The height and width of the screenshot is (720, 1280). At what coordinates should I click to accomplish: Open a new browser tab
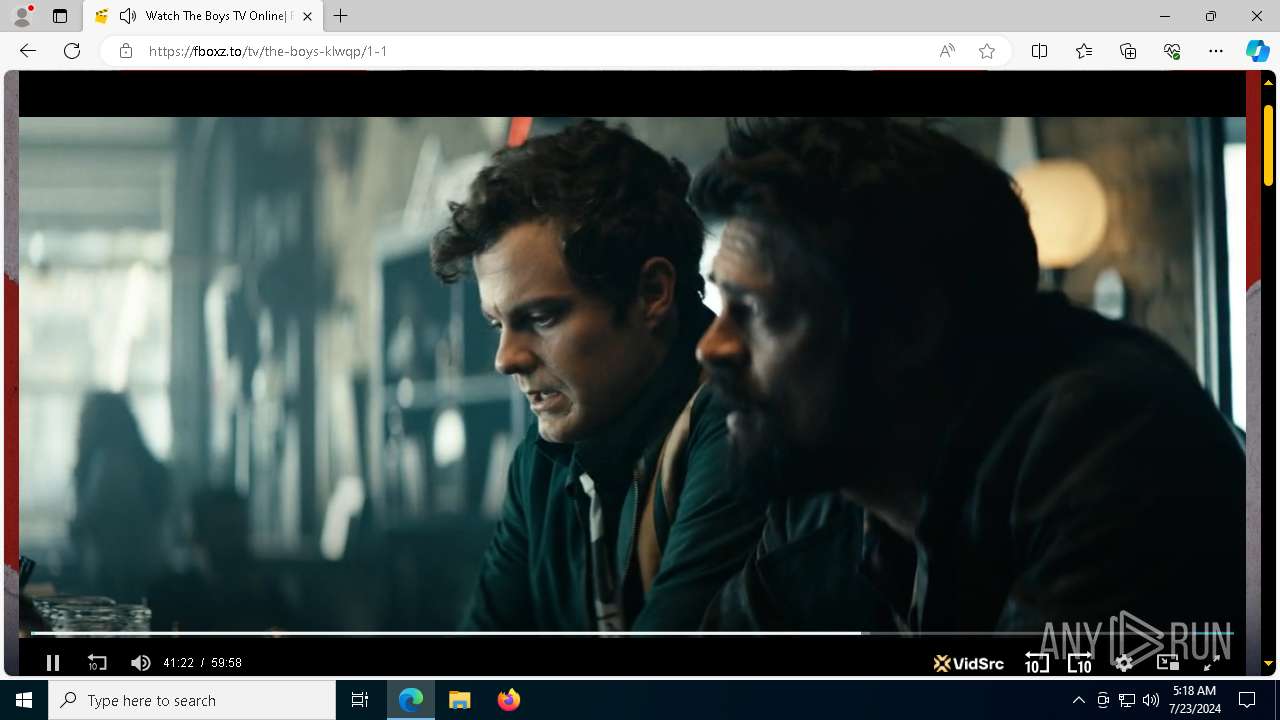tap(341, 16)
